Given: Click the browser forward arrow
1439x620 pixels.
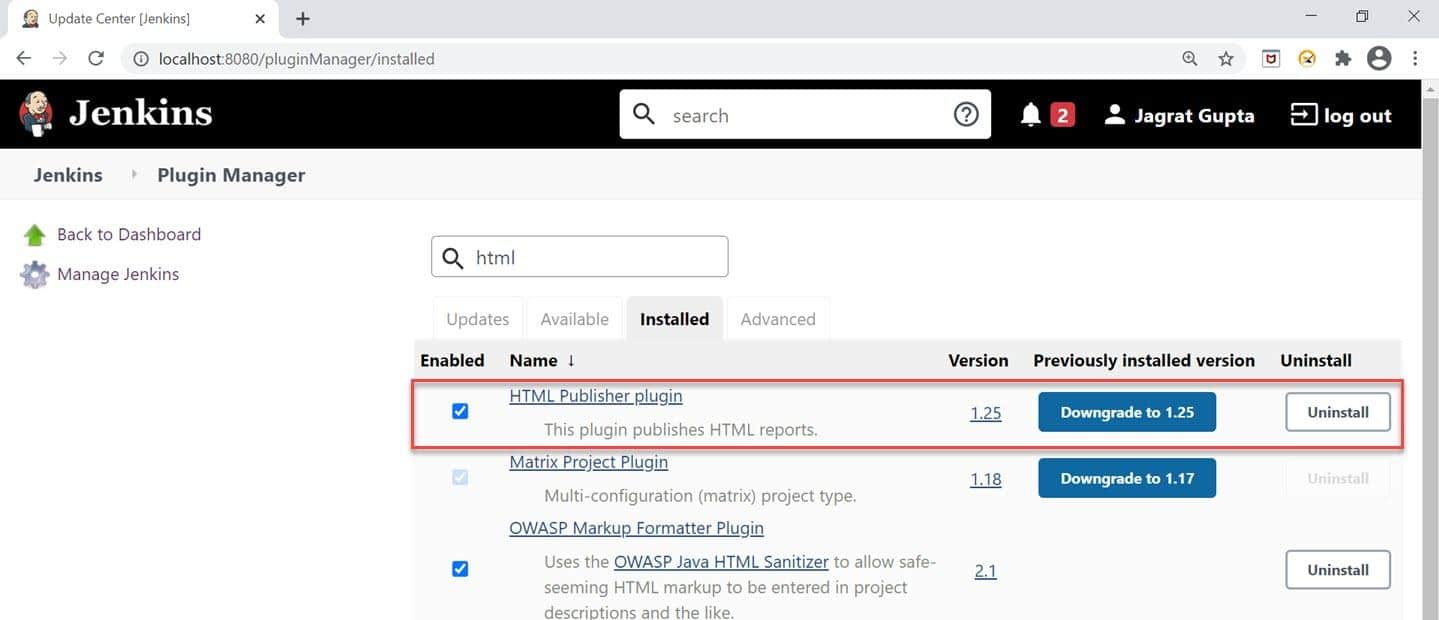Looking at the screenshot, I should coord(60,59).
